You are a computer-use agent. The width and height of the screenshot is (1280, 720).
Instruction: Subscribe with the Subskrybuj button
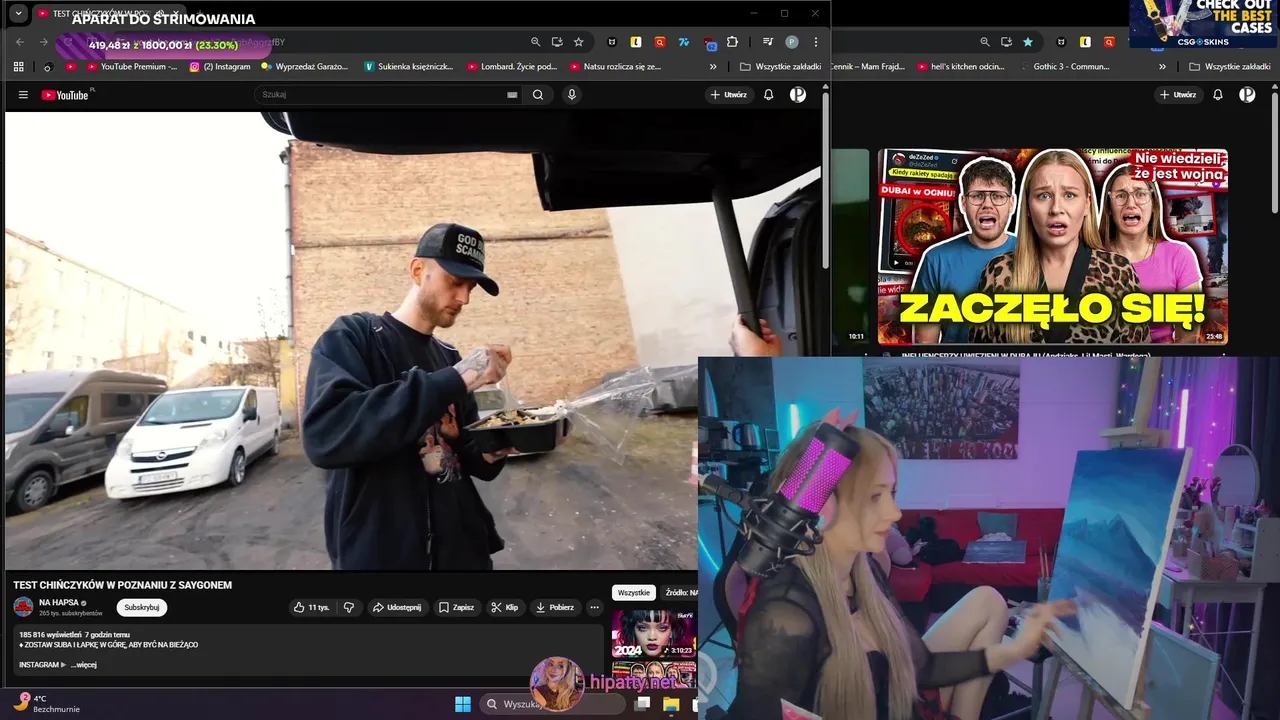[142, 607]
